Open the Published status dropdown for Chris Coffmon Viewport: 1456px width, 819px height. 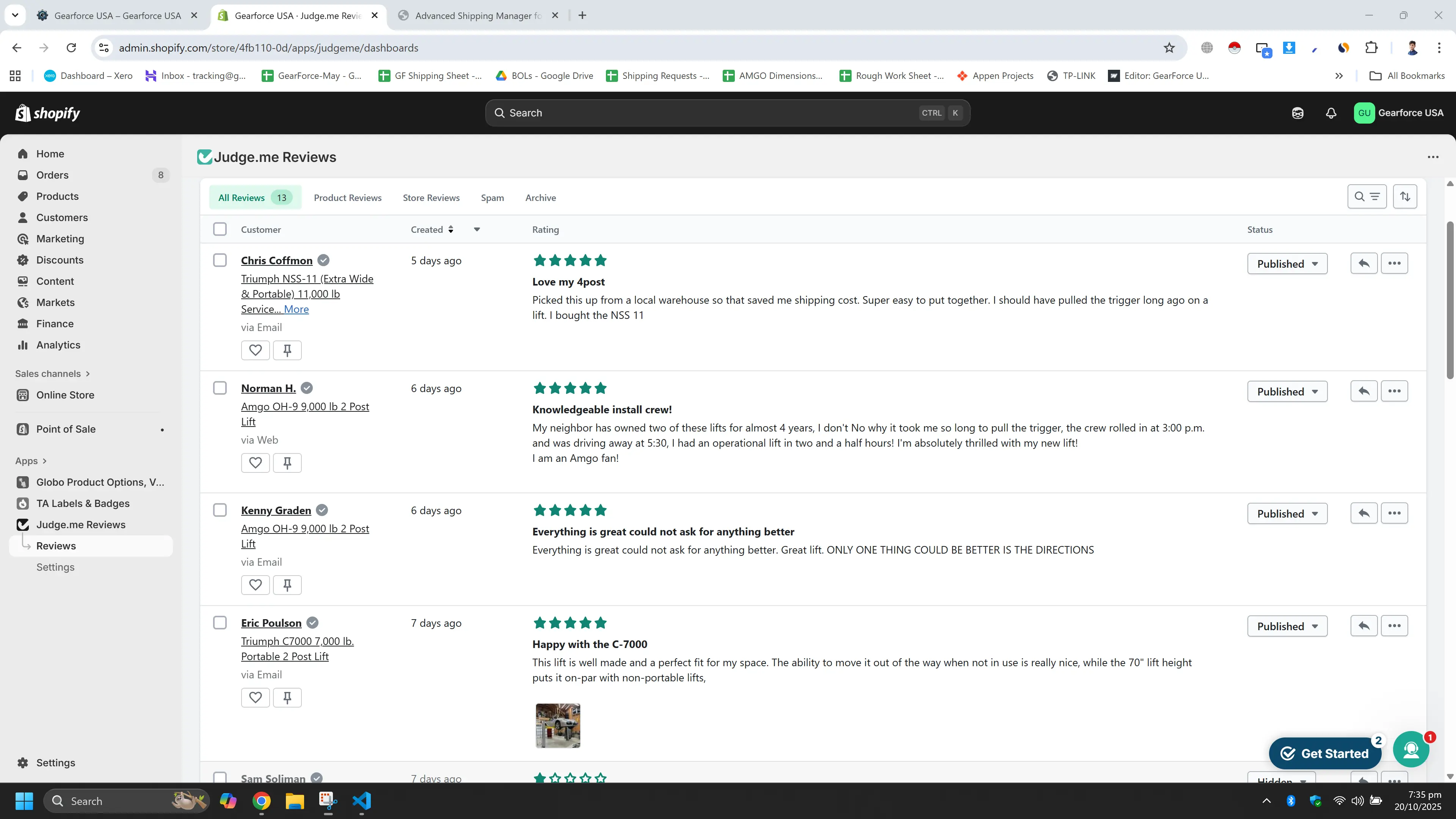(1287, 264)
